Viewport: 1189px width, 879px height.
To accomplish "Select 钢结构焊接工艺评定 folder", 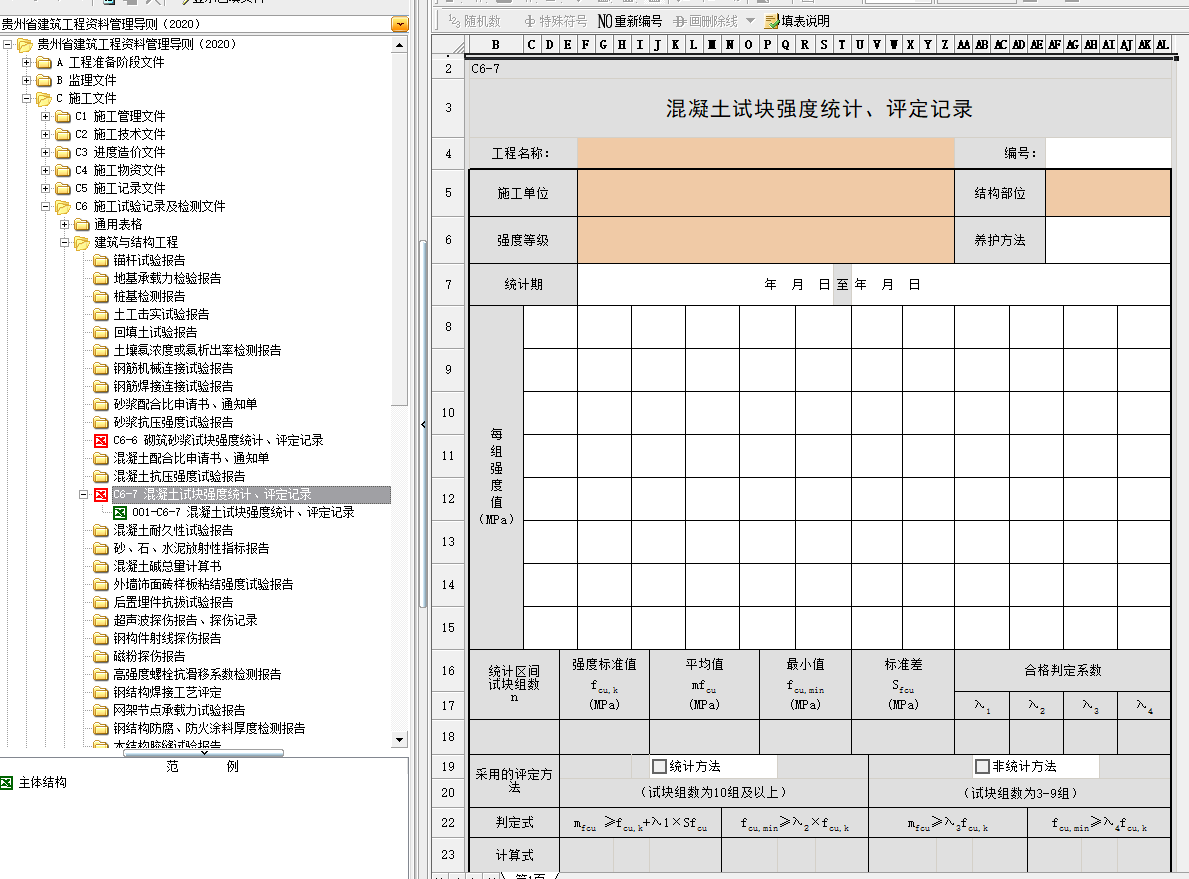I will click(167, 692).
